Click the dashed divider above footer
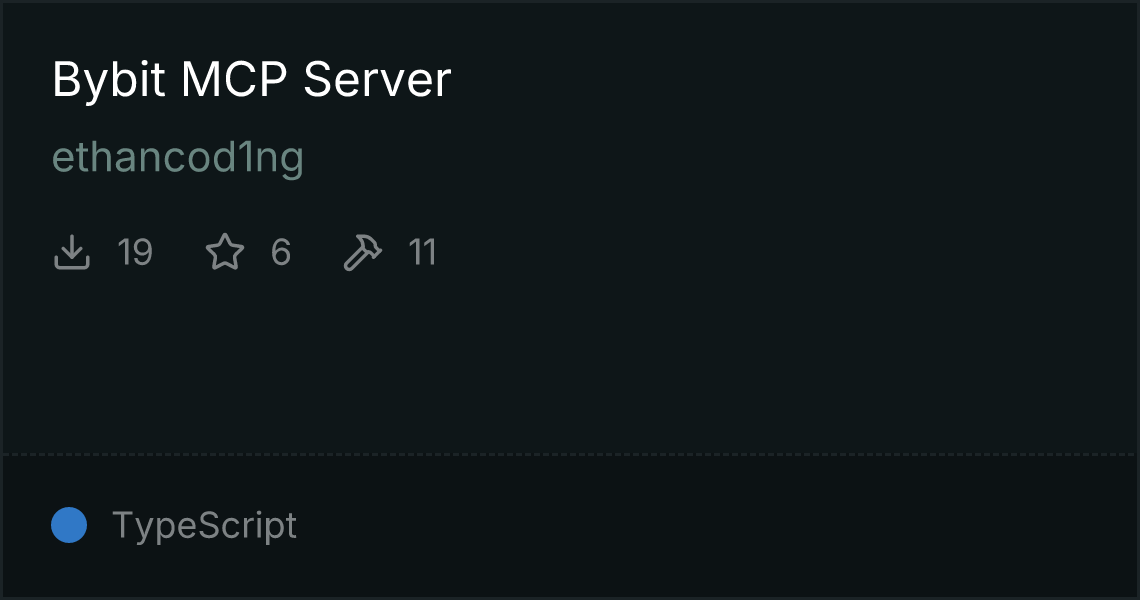The height and width of the screenshot is (600, 1140). 570,455
